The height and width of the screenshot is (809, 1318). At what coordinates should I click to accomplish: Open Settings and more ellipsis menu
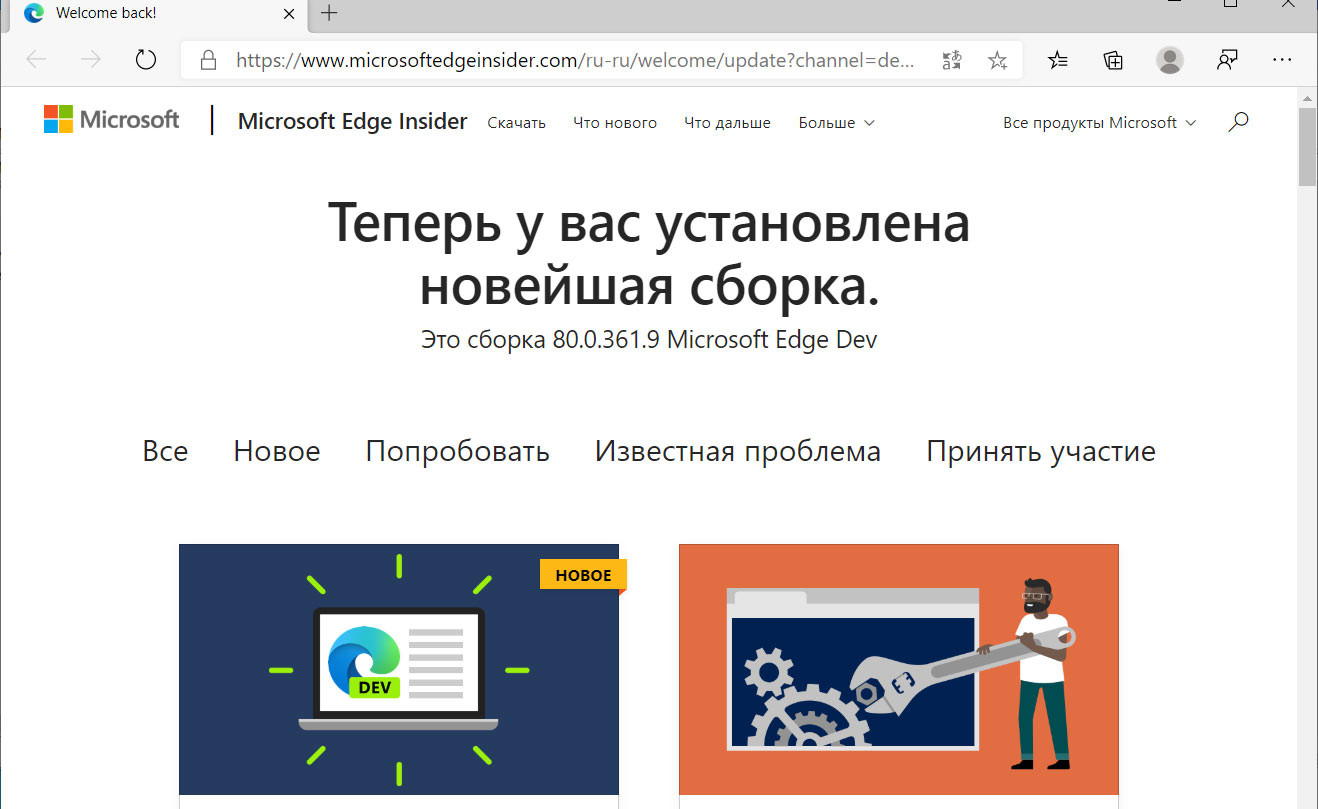point(1282,61)
